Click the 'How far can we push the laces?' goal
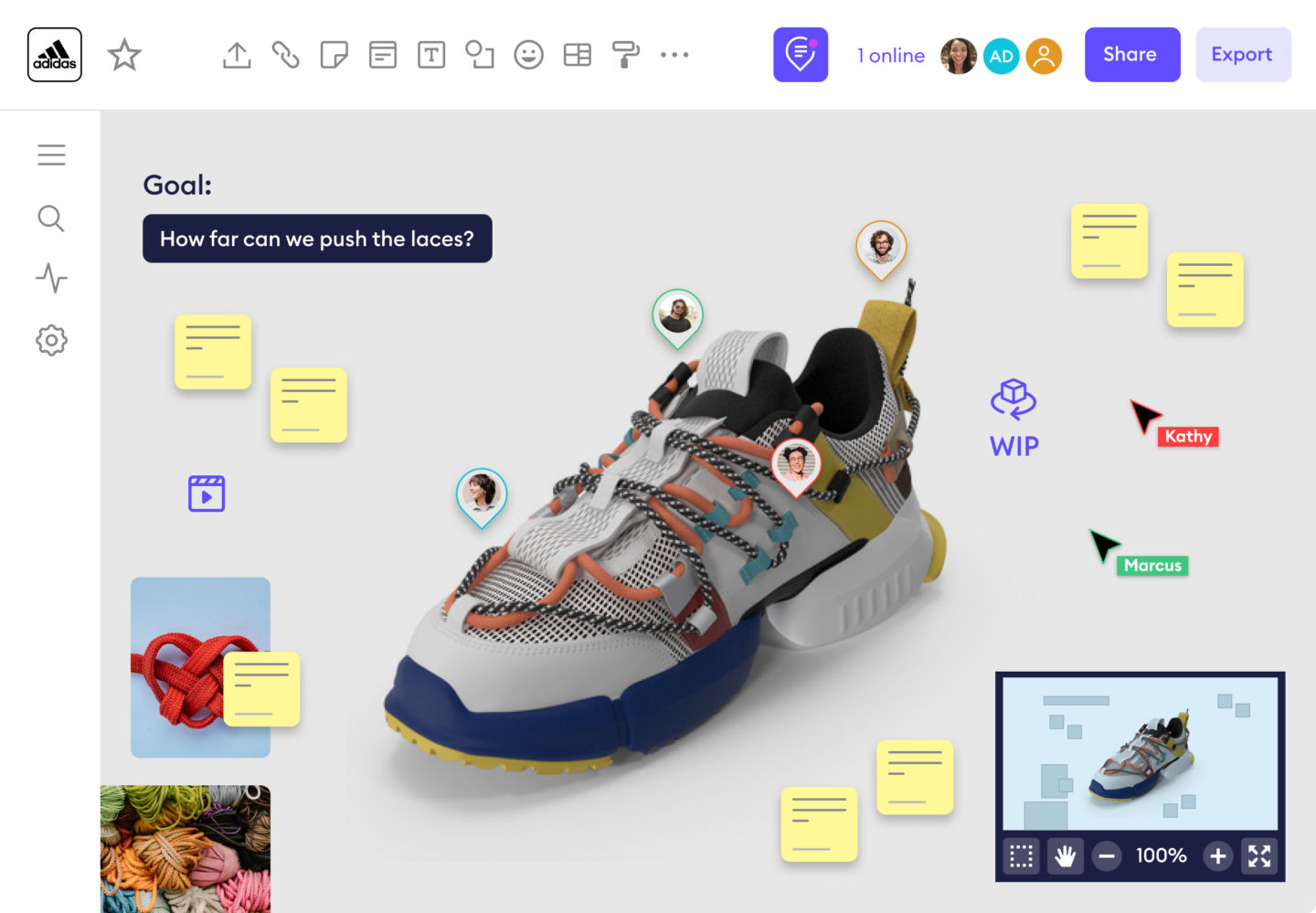The image size is (1316, 913). click(317, 239)
